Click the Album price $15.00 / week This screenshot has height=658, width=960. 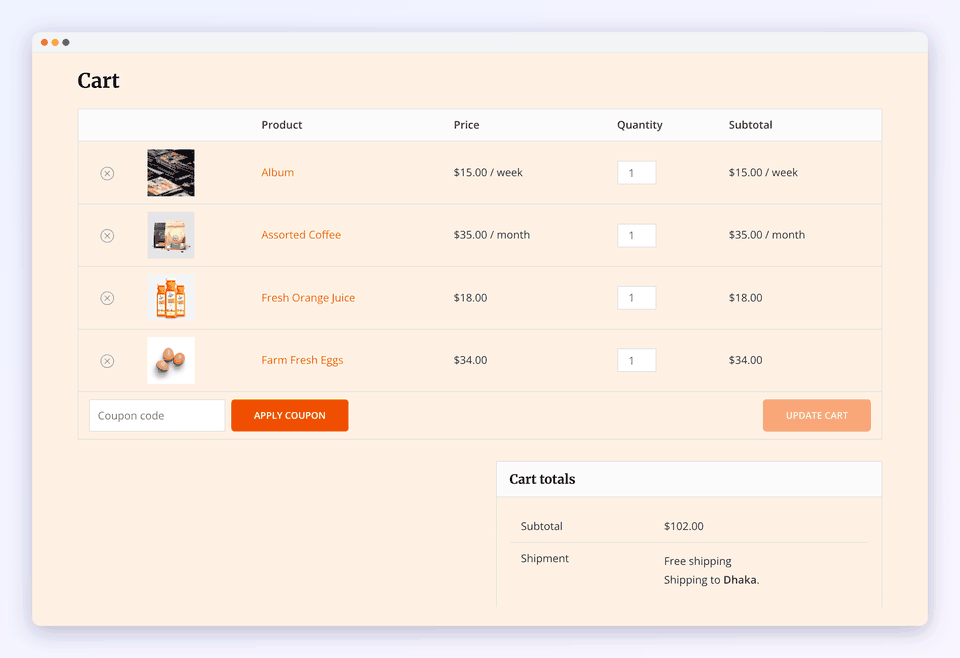[488, 173]
